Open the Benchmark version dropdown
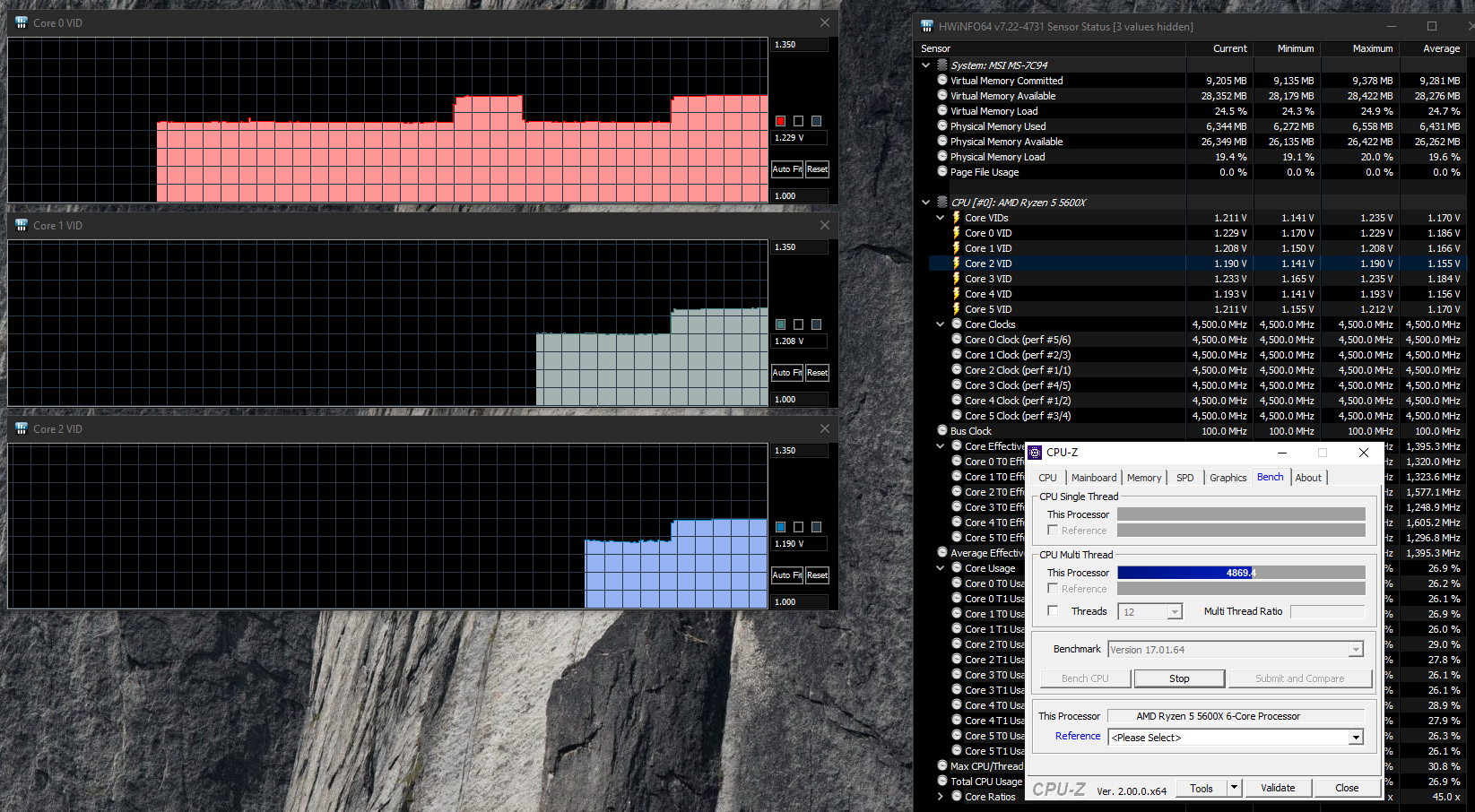The width and height of the screenshot is (1475, 812). click(1356, 650)
